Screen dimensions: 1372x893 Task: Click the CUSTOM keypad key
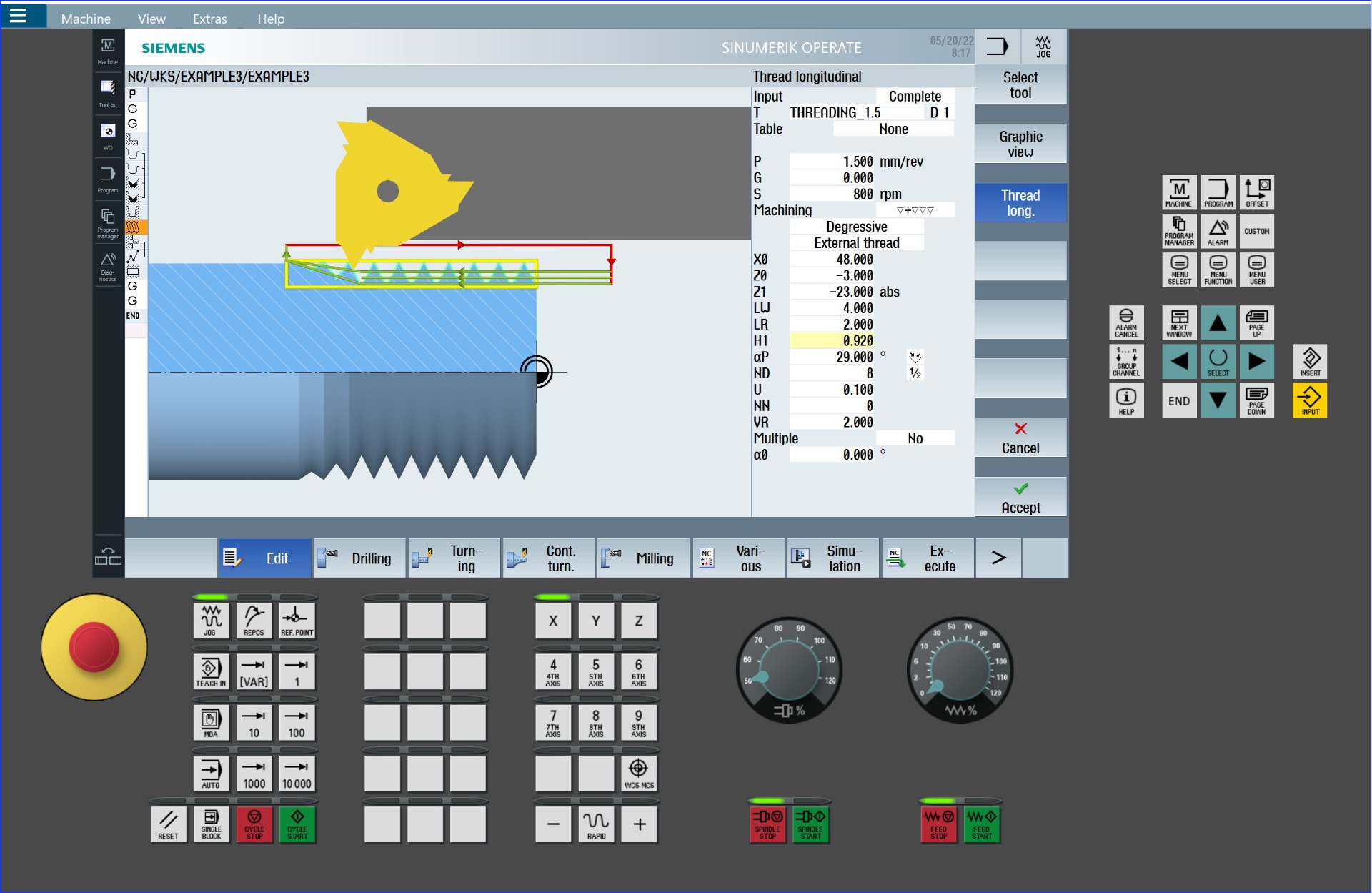[x=1257, y=232]
